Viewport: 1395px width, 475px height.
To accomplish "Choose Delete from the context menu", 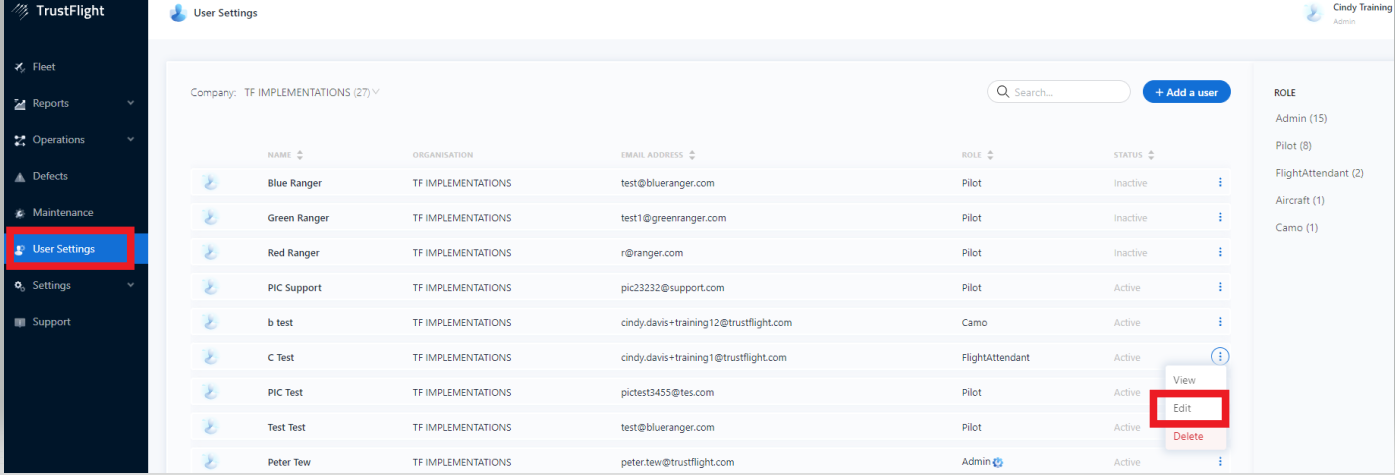I will pyautogui.click(x=1188, y=437).
